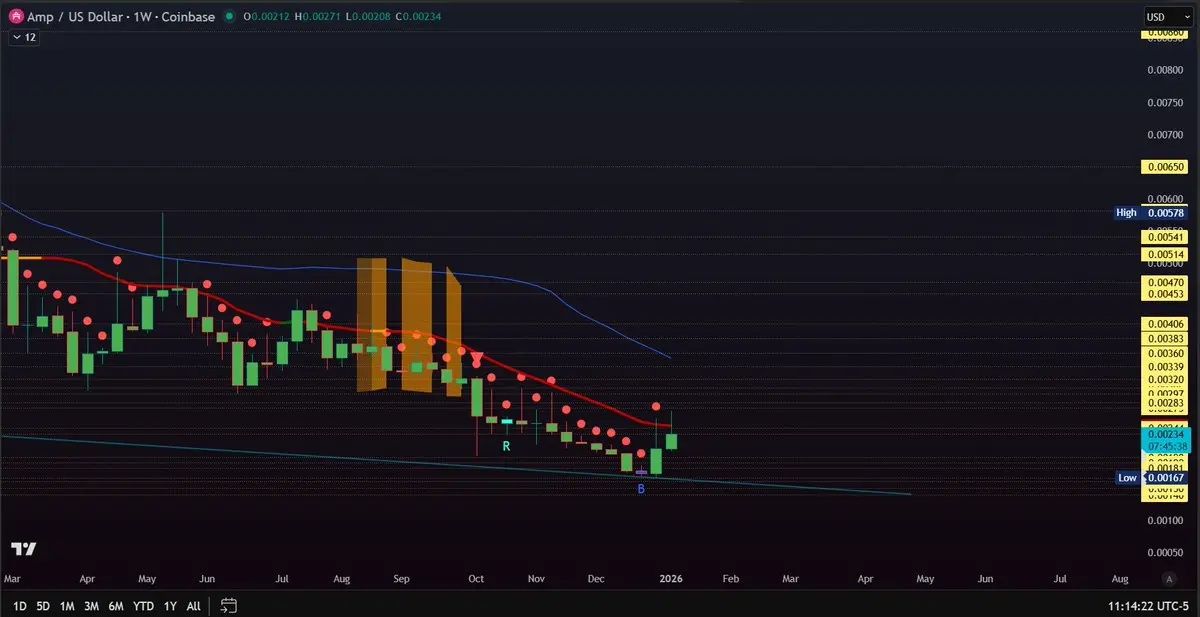1200x617 pixels.
Task: Toggle the auto-scale A button
Action: pyautogui.click(x=1169, y=579)
